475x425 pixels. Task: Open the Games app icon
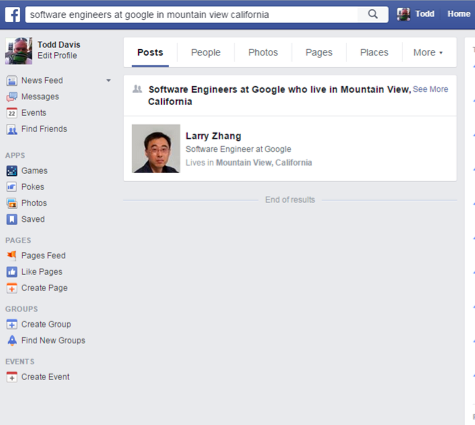coord(12,171)
